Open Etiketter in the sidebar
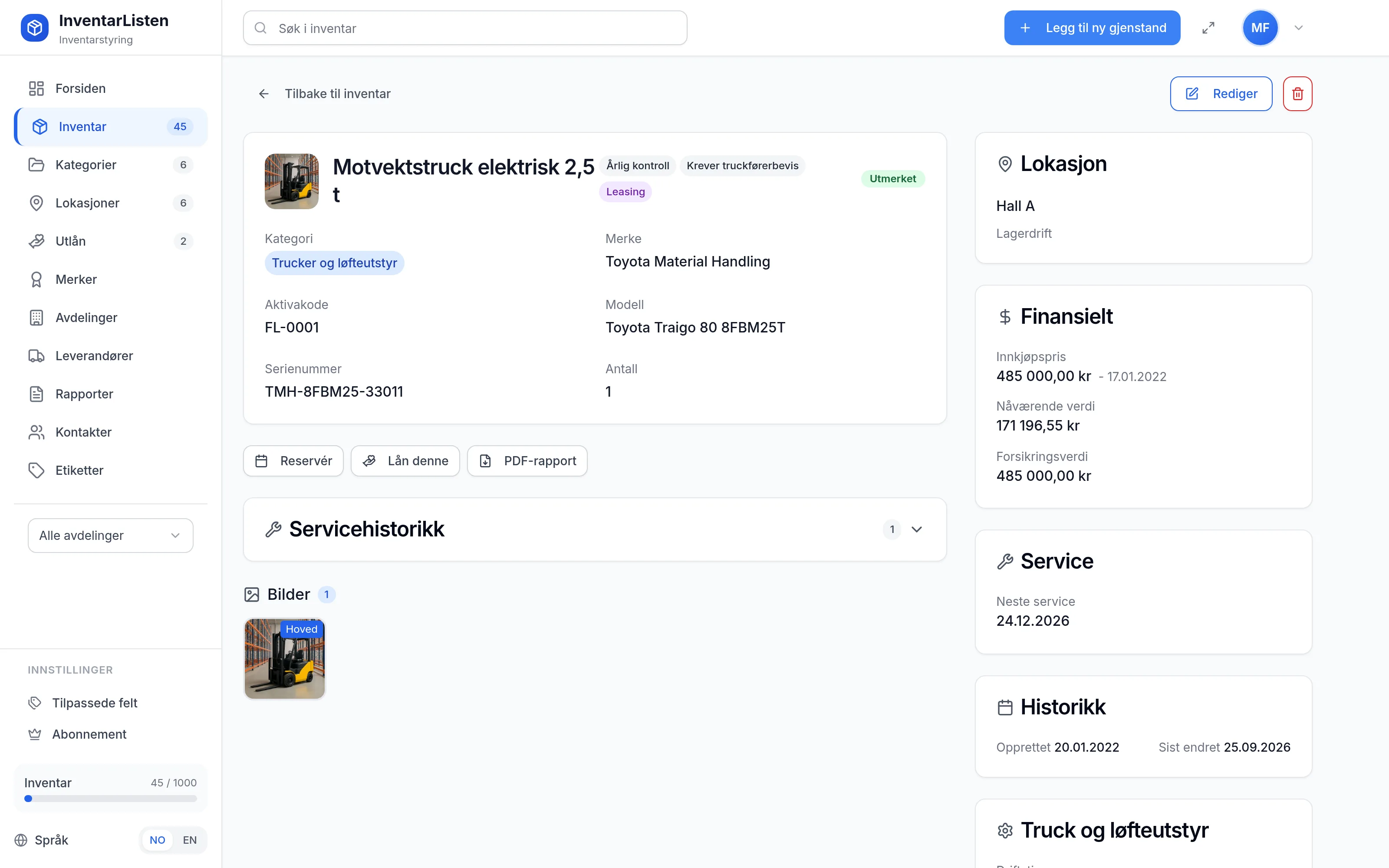This screenshot has height=868, width=1389. [111, 470]
